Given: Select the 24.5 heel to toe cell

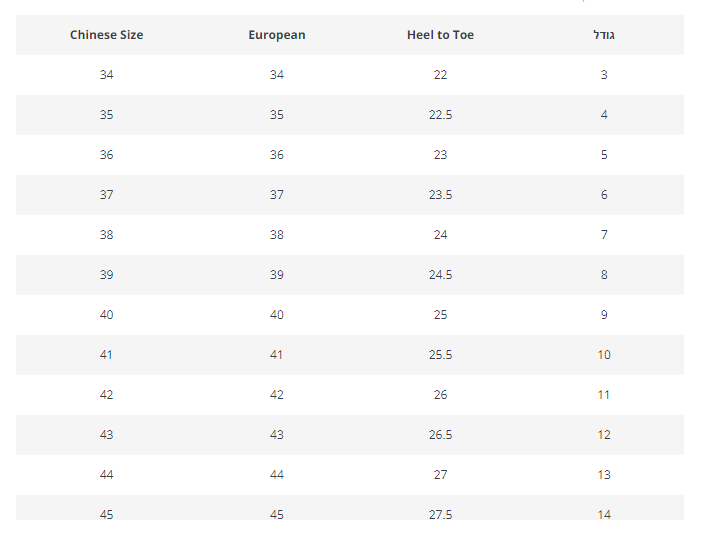Looking at the screenshot, I should (440, 275).
